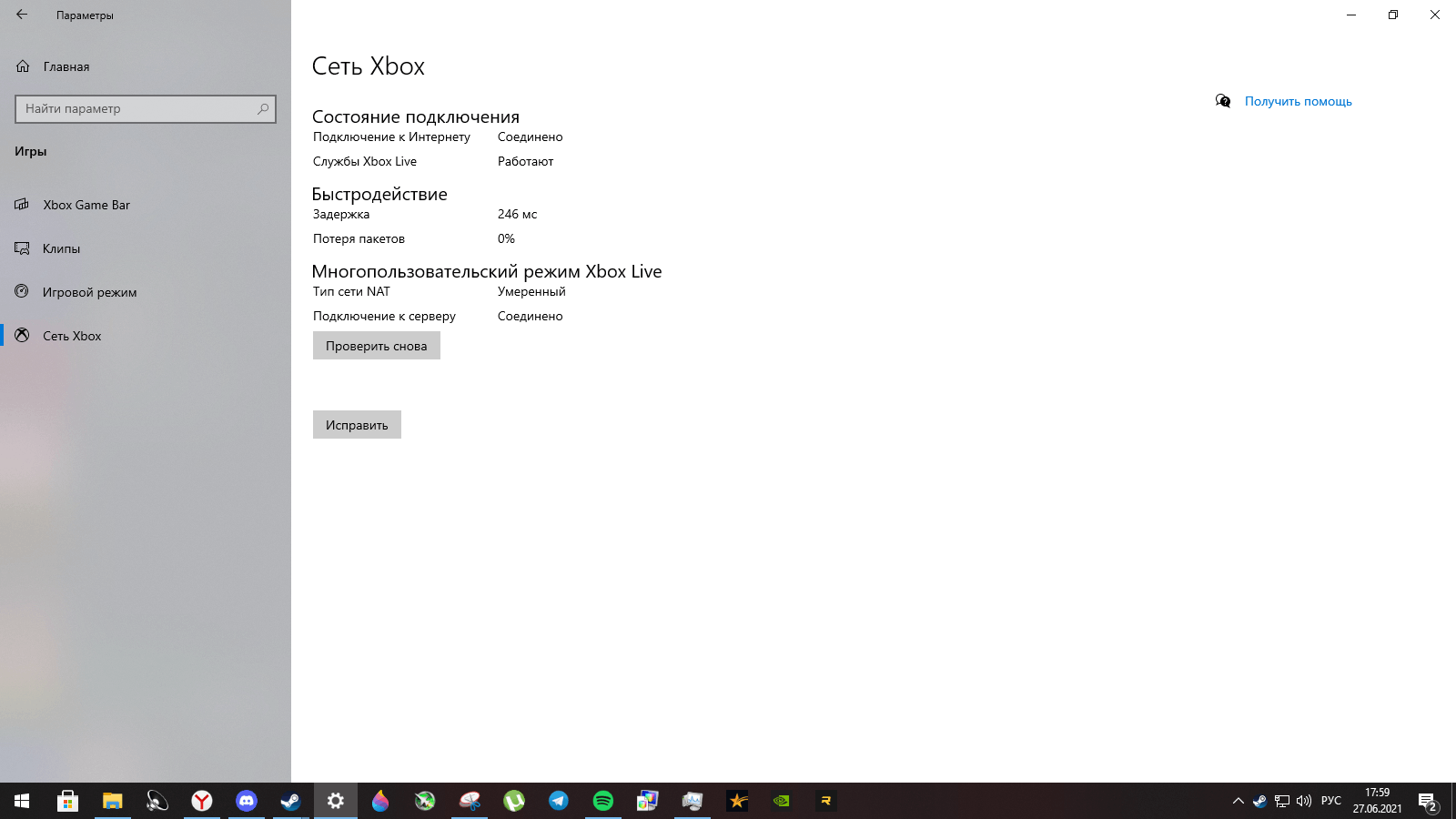Open the network tray icon
Screen dimensions: 1456x819
click(x=1282, y=801)
